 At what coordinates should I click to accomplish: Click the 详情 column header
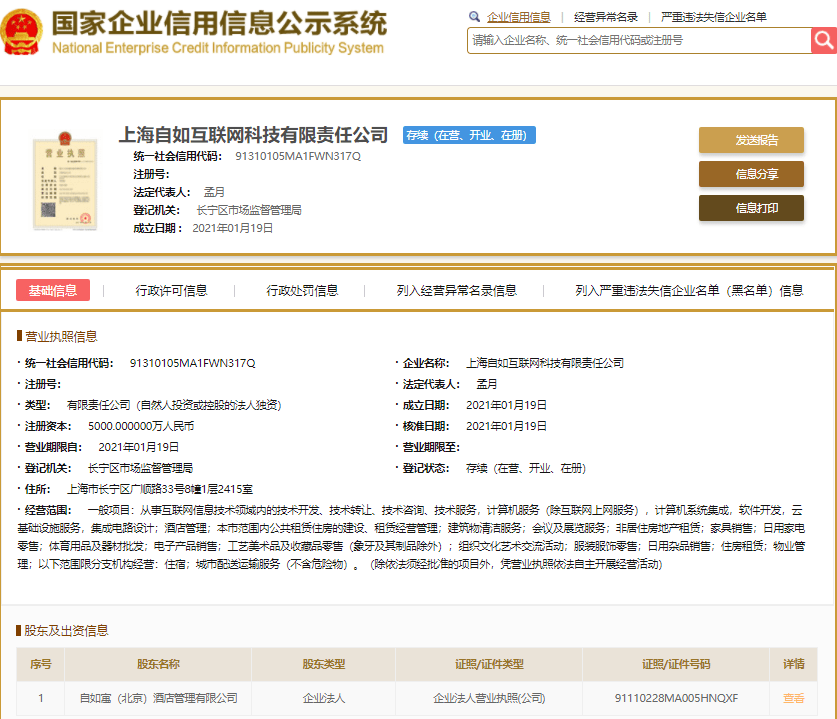(x=793, y=664)
